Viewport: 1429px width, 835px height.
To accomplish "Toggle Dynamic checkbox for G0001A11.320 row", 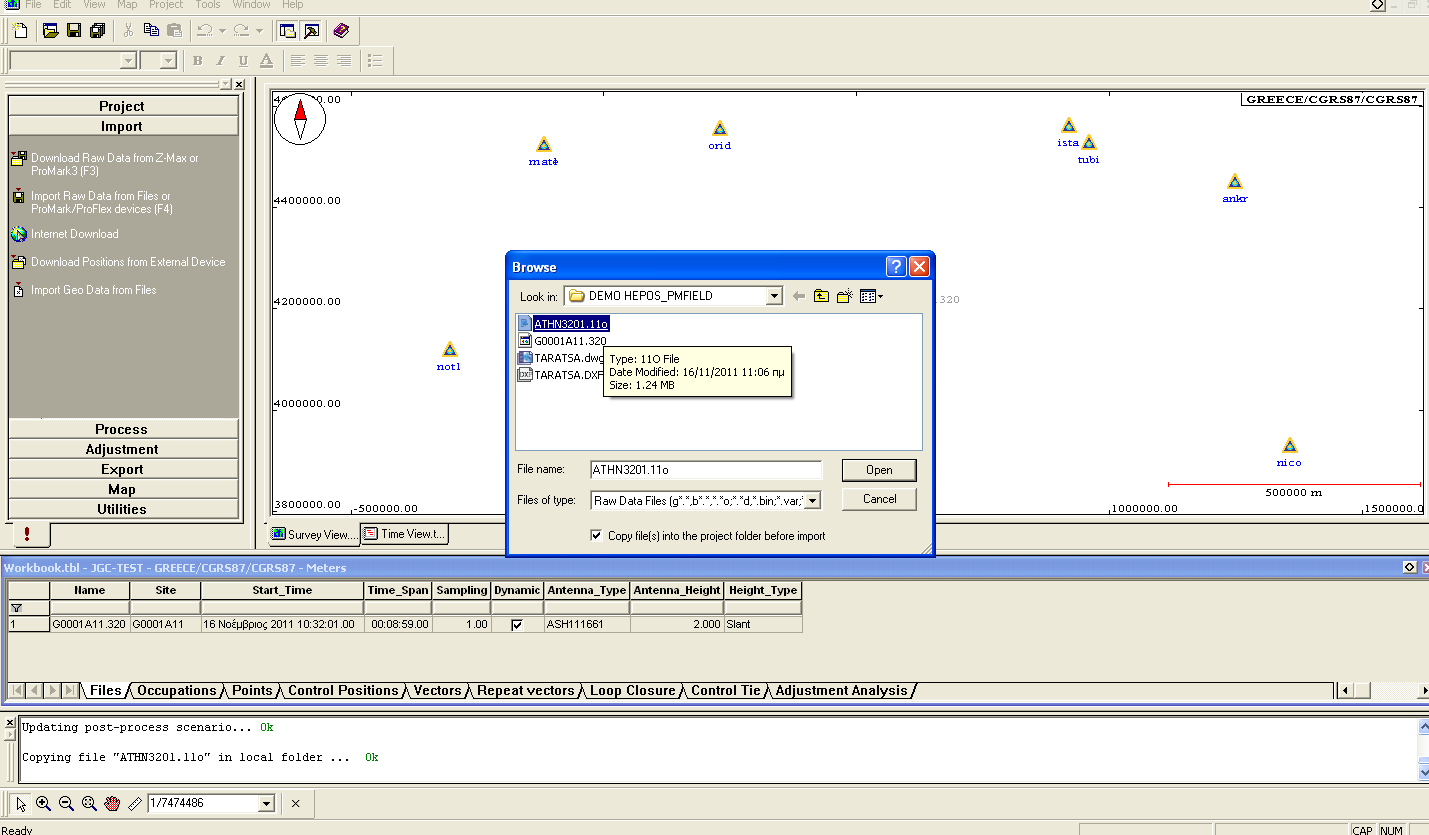I will 517,625.
